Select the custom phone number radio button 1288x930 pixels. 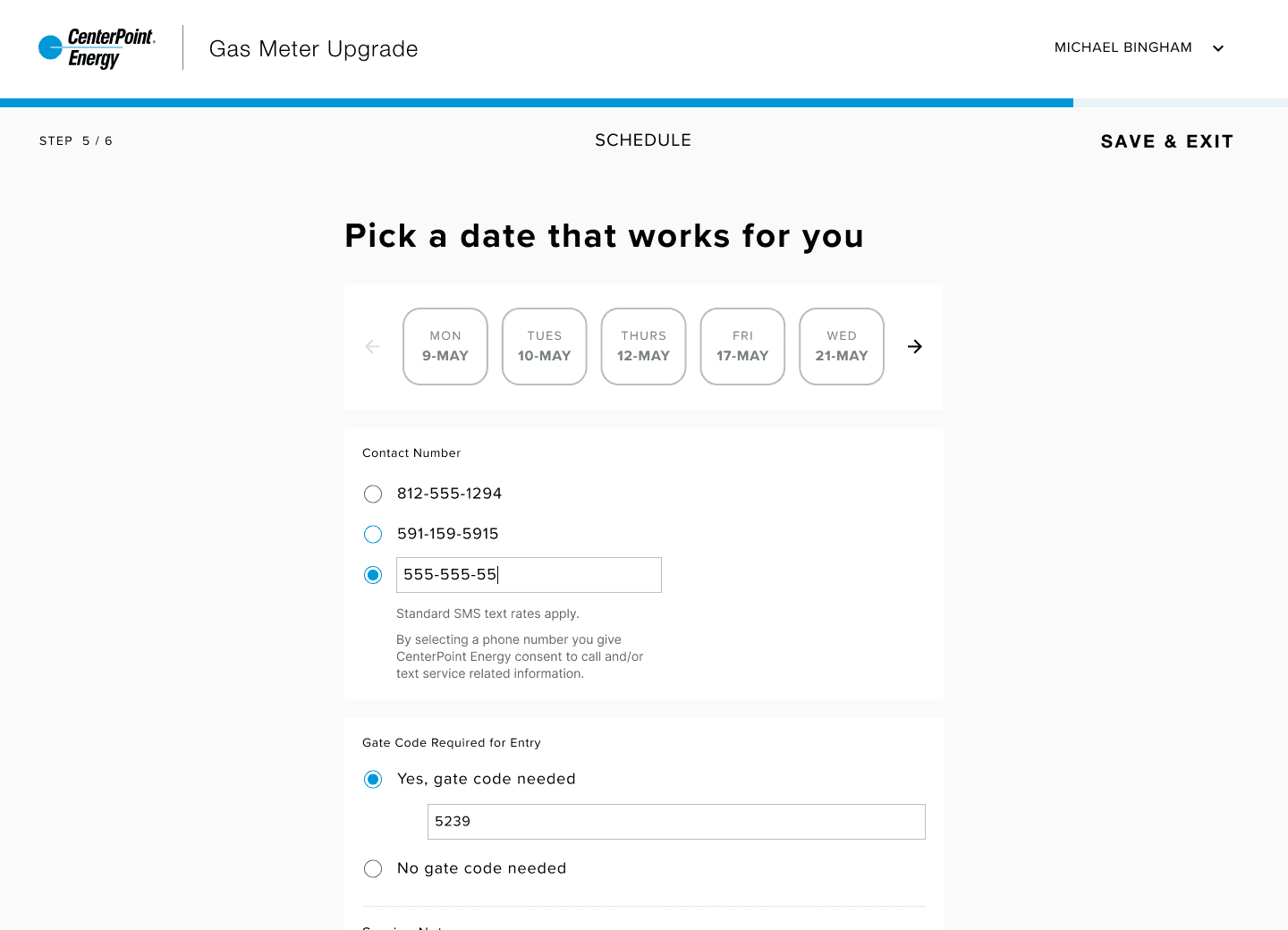point(373,575)
